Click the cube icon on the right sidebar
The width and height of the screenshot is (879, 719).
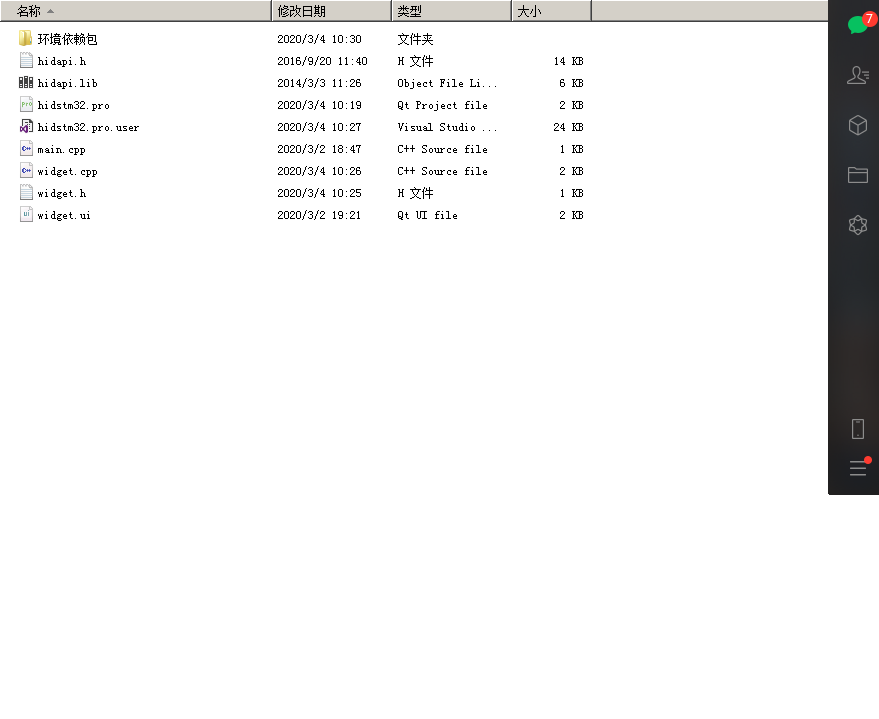pos(856,125)
